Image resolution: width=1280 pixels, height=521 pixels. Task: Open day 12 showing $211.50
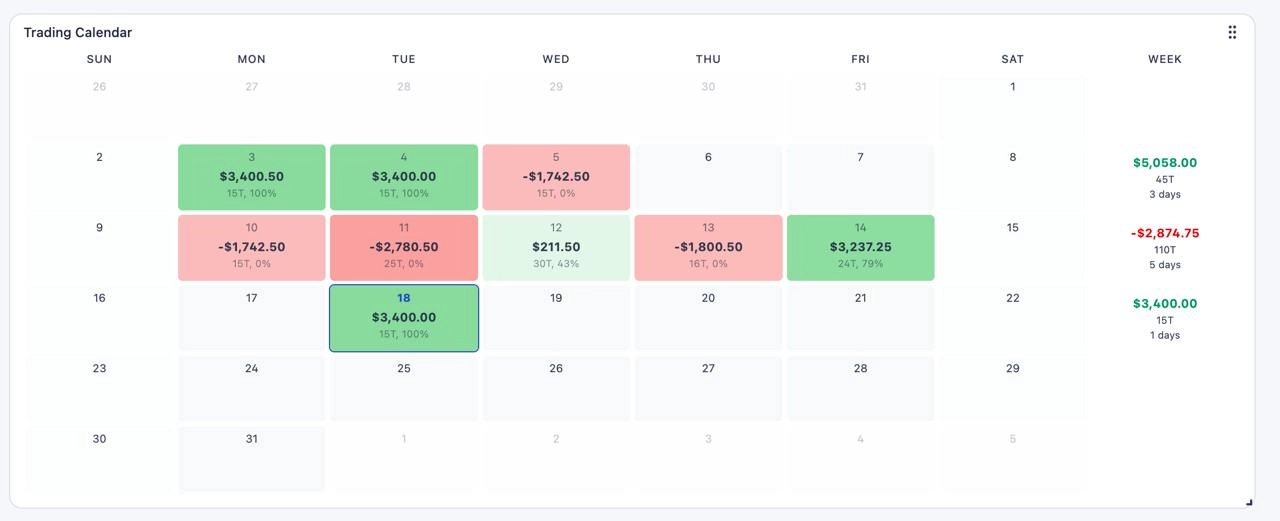click(556, 247)
